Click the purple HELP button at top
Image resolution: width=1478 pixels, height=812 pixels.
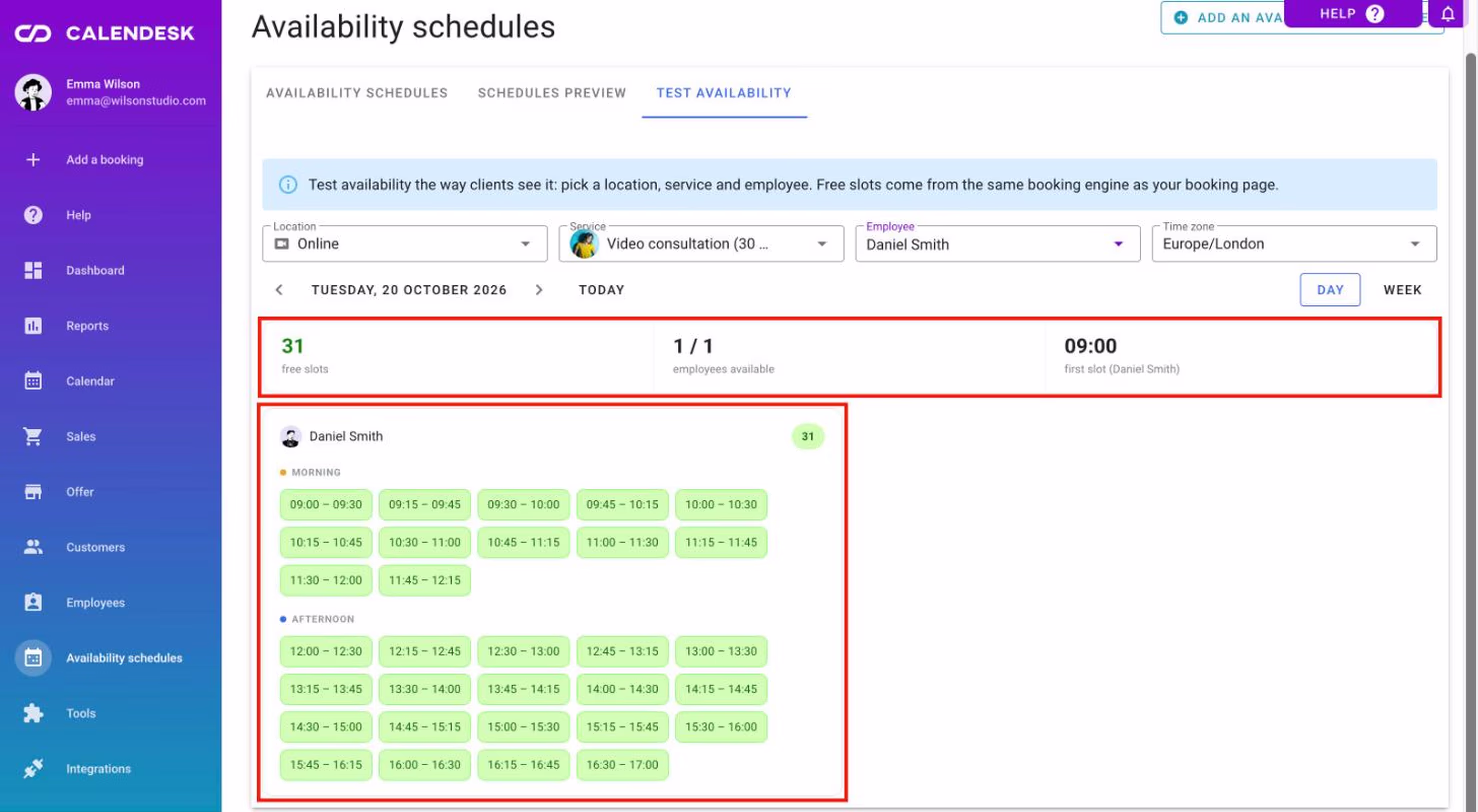pyautogui.click(x=1352, y=14)
